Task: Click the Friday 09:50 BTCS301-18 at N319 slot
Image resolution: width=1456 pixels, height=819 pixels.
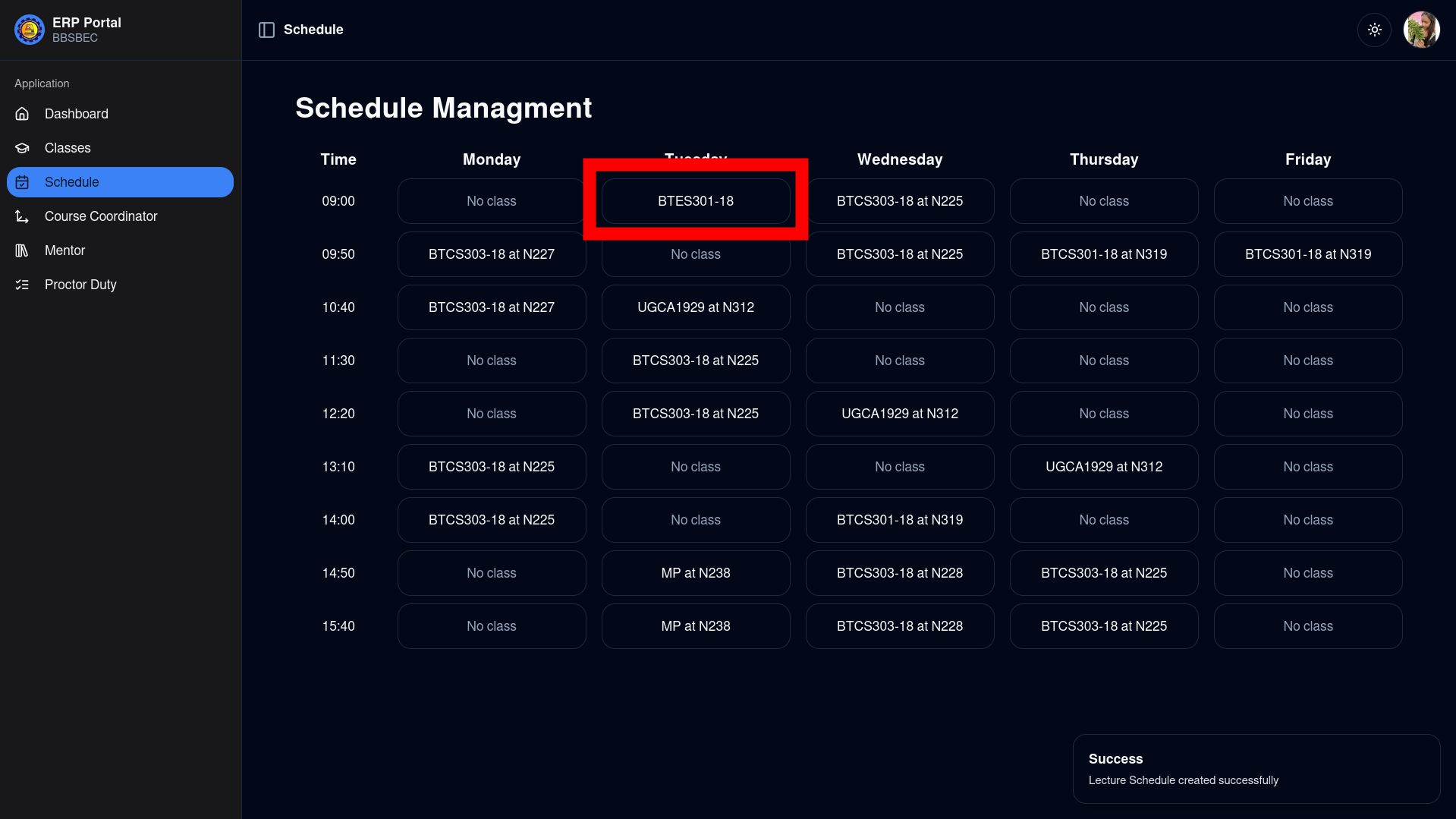Action: point(1307,254)
